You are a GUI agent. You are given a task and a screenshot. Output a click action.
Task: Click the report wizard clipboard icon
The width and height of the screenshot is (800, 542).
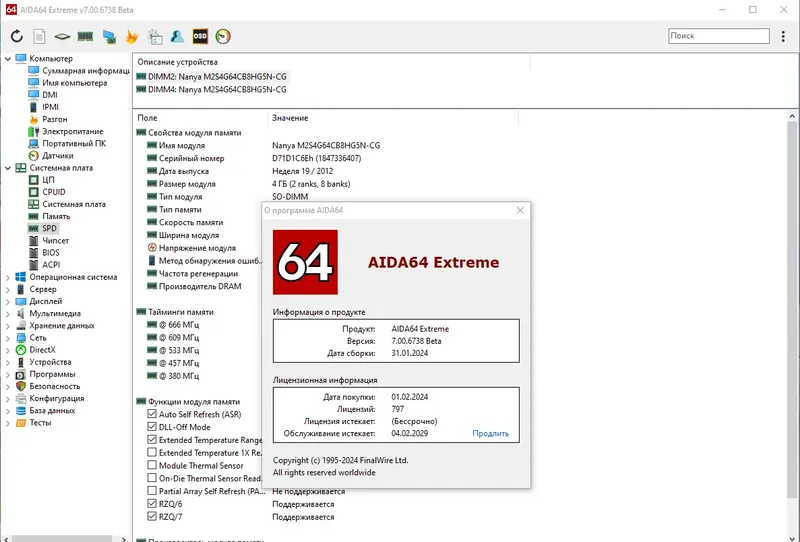click(x=155, y=36)
